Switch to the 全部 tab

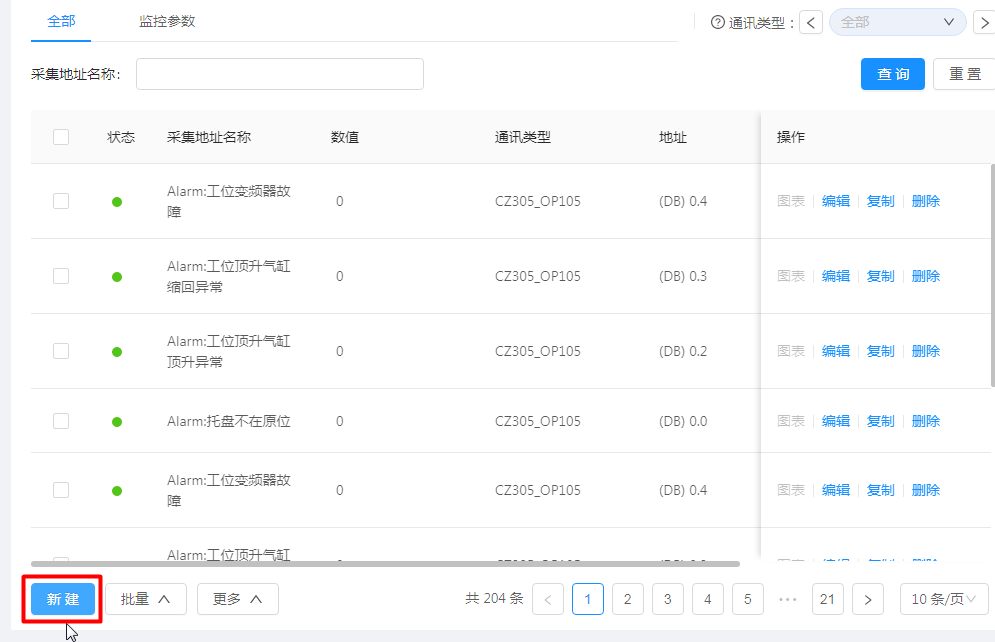[61, 21]
